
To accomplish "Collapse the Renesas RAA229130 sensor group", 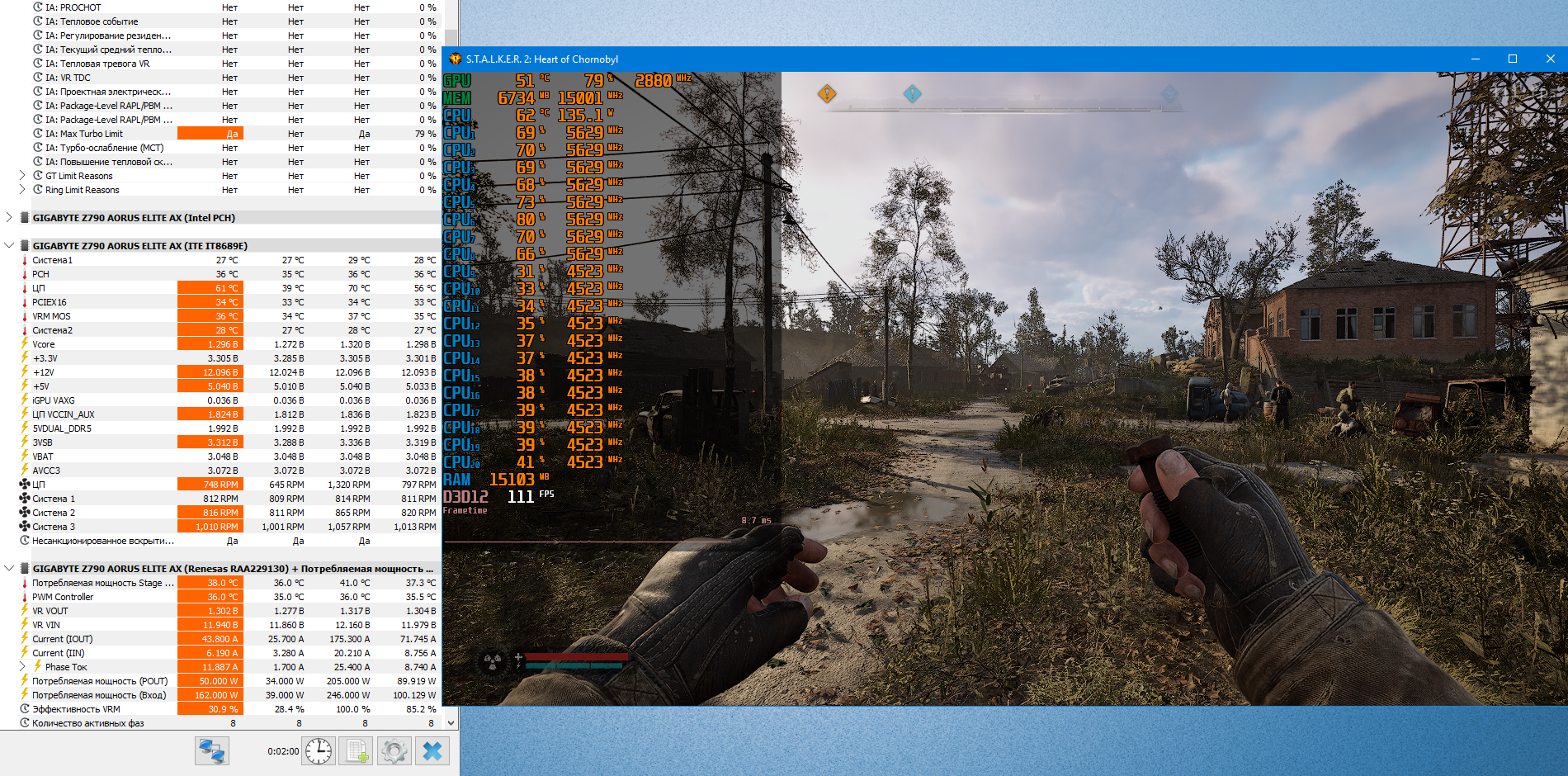I will (x=9, y=569).
